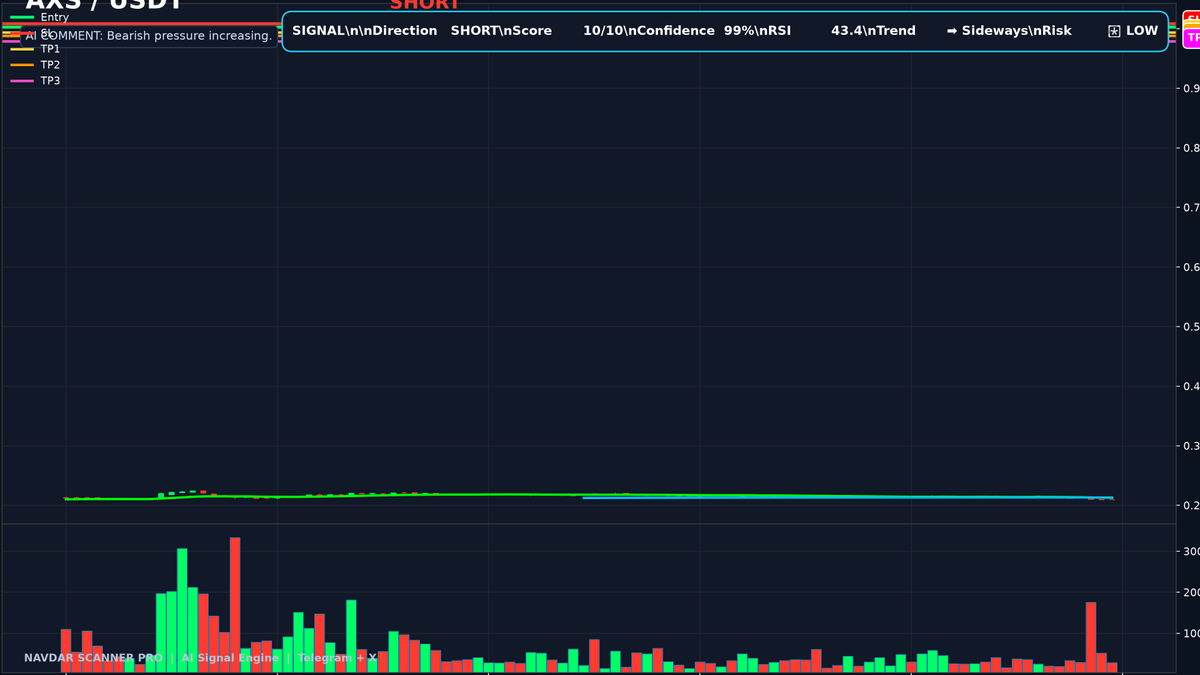Click the green Entry legend line swatch

pyautogui.click(x=22, y=17)
